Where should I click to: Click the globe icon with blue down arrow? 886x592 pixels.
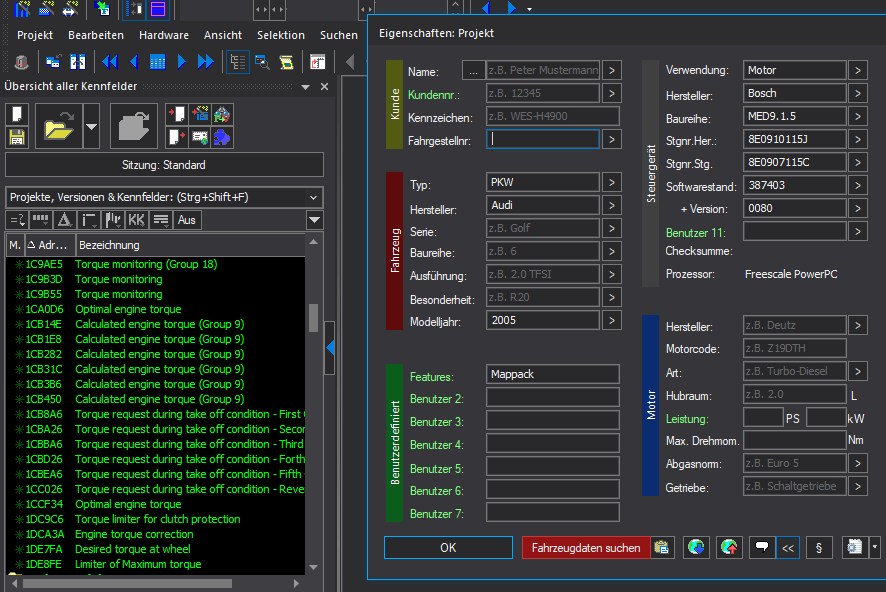click(x=697, y=547)
